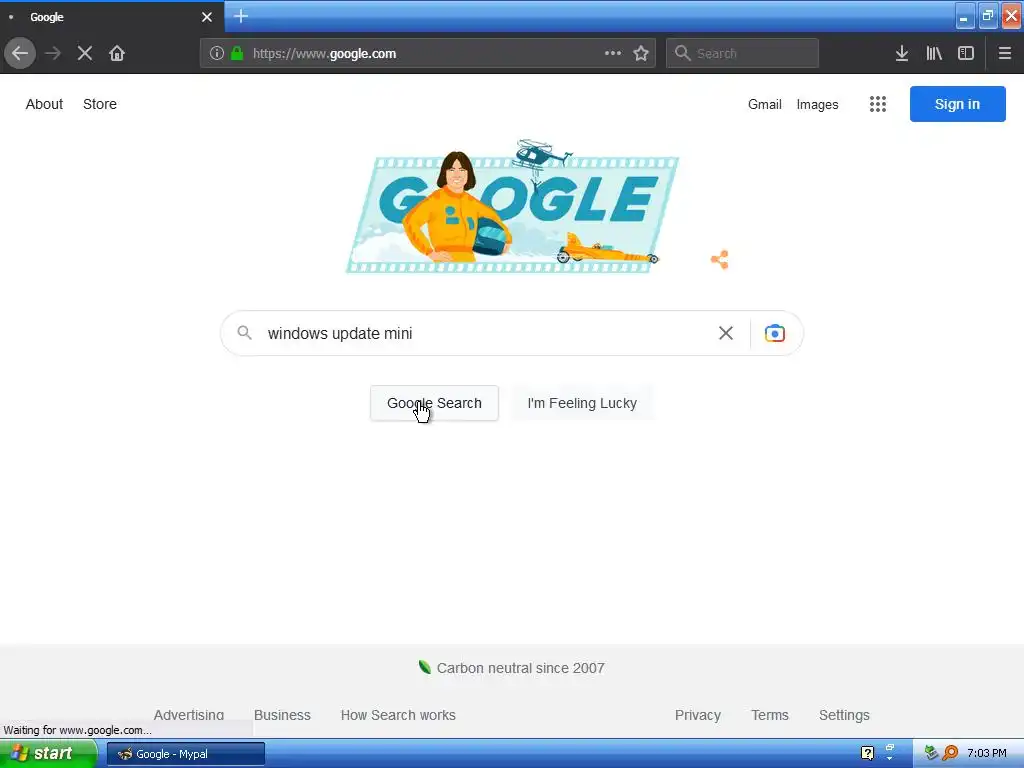
Task: Click the I'm Feeling Lucky button
Action: tap(582, 403)
